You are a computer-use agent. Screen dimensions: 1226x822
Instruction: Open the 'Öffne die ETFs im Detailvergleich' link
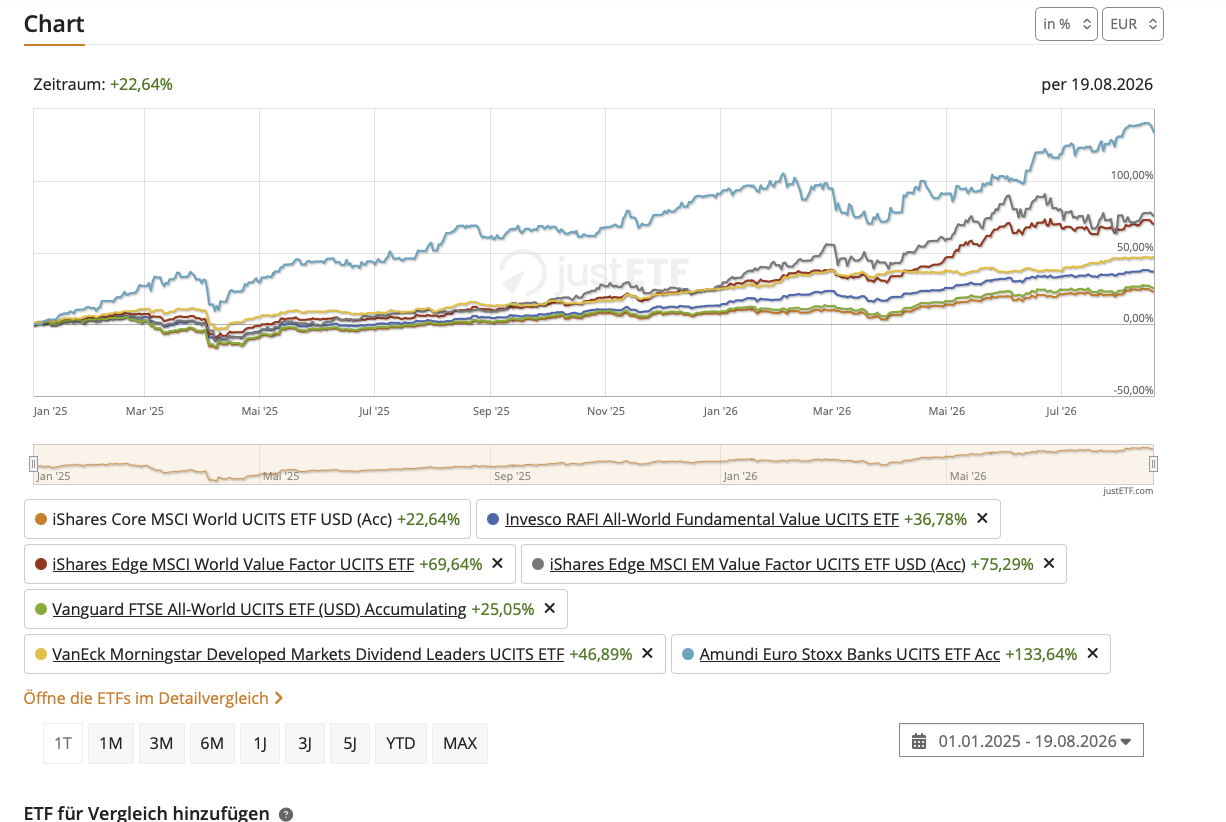153,698
